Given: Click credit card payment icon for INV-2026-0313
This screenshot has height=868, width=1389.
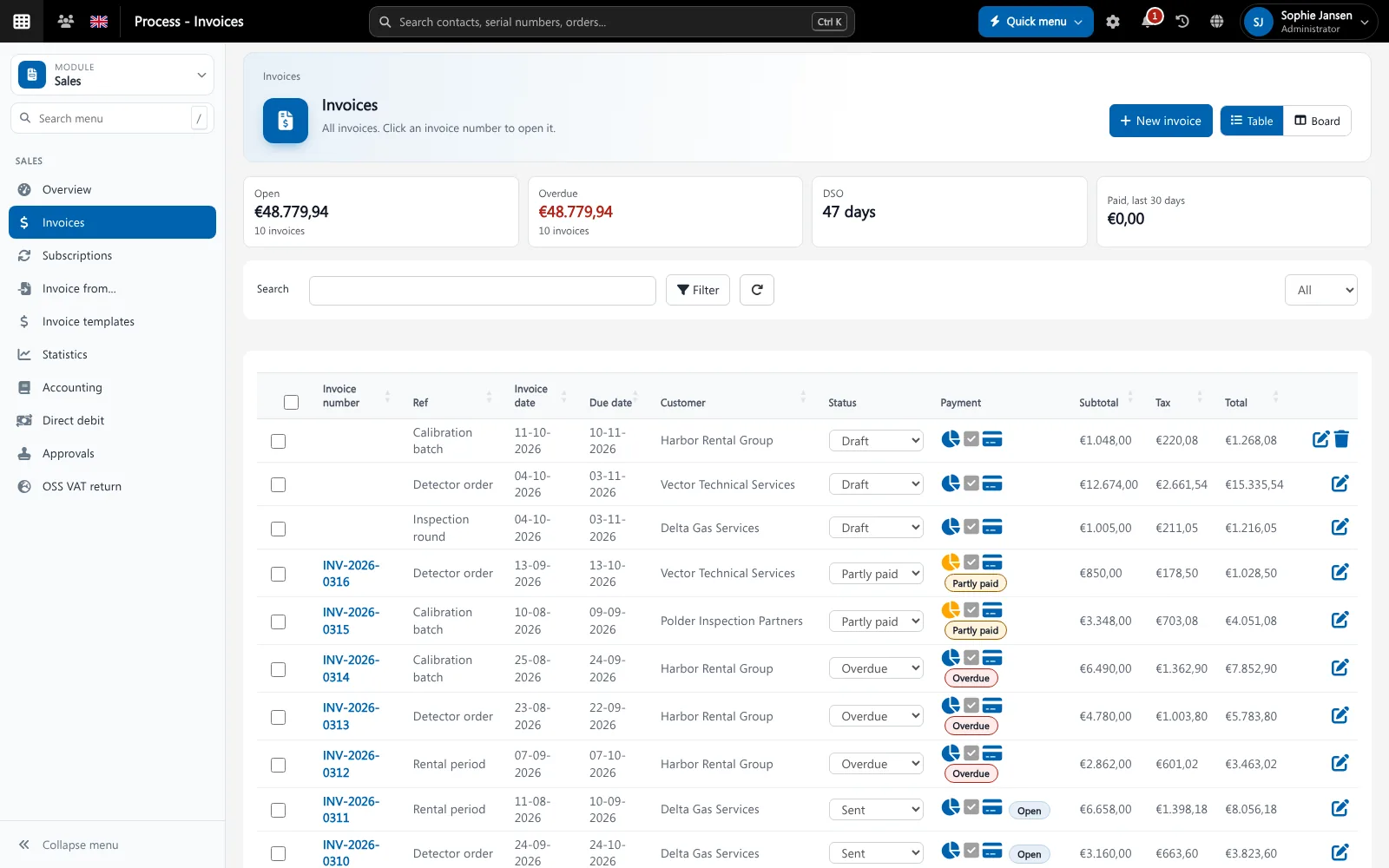Looking at the screenshot, I should click(x=992, y=706).
